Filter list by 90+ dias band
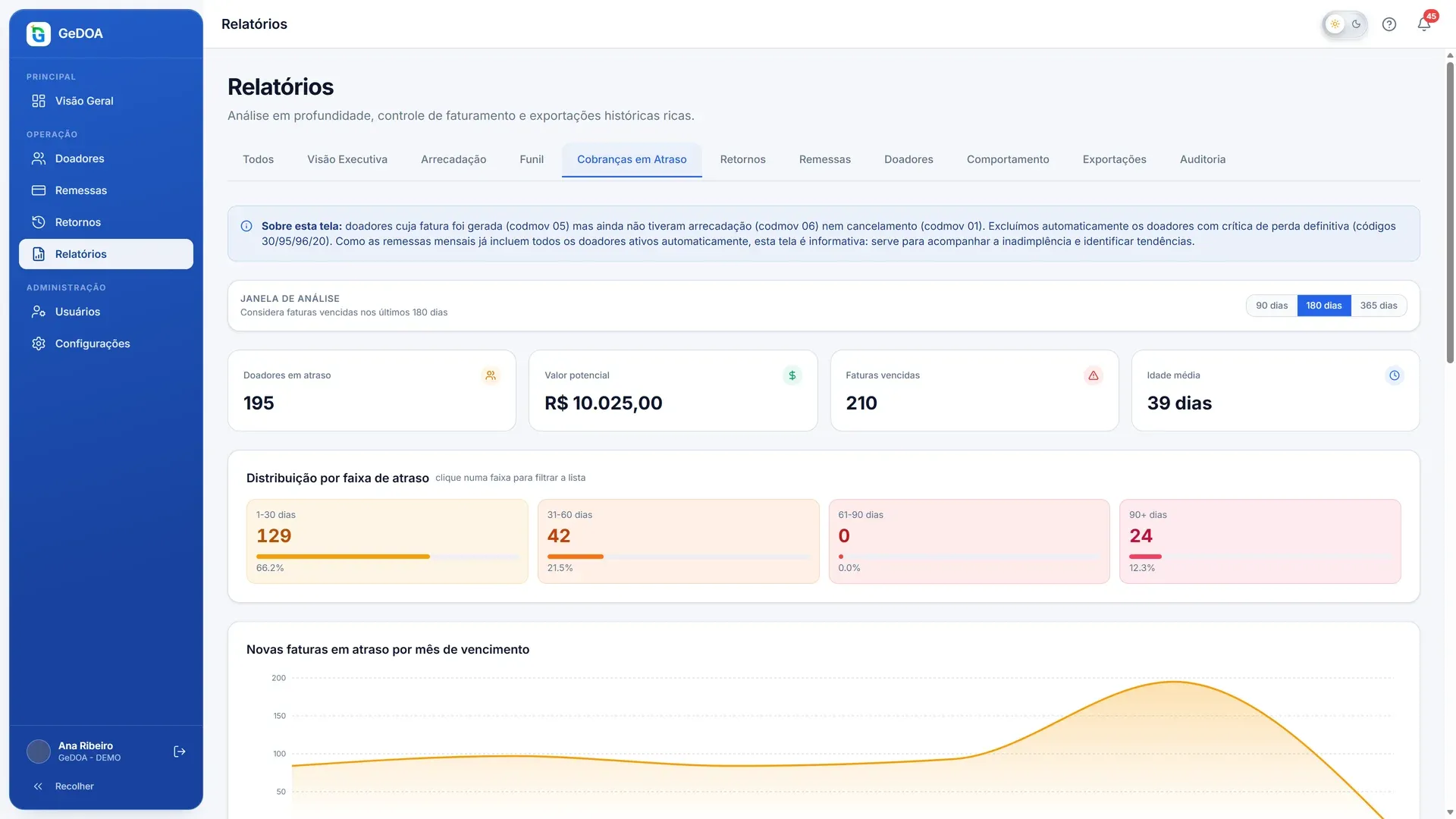 [x=1260, y=541]
